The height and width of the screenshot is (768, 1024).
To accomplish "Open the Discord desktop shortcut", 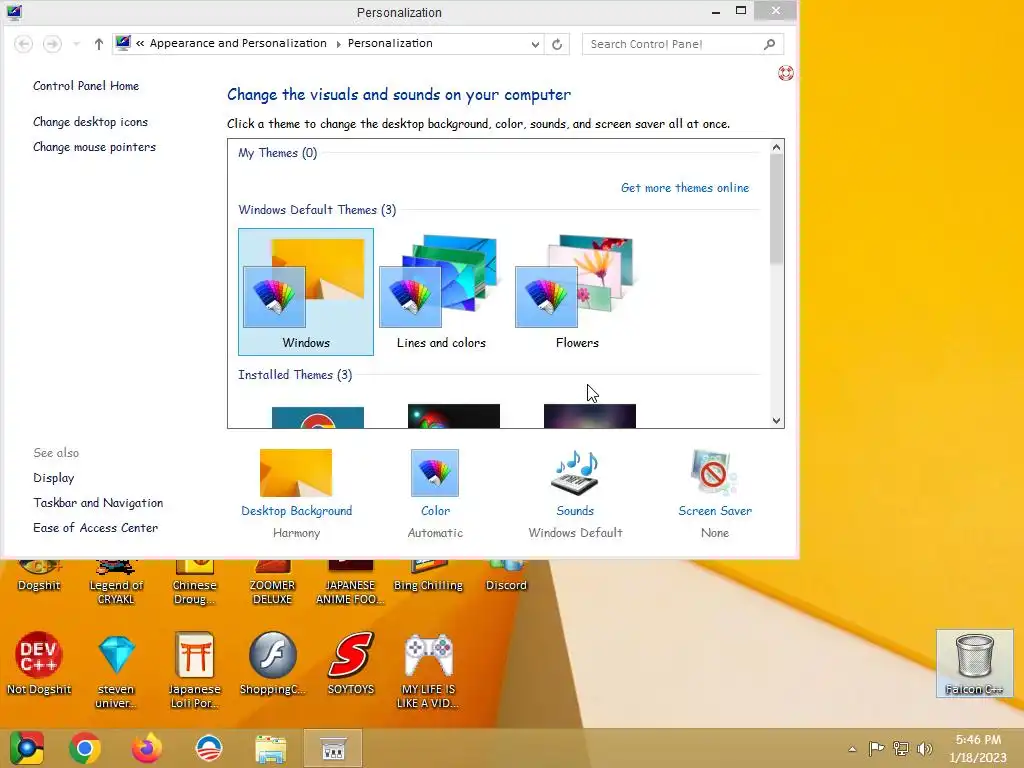I will tap(506, 576).
